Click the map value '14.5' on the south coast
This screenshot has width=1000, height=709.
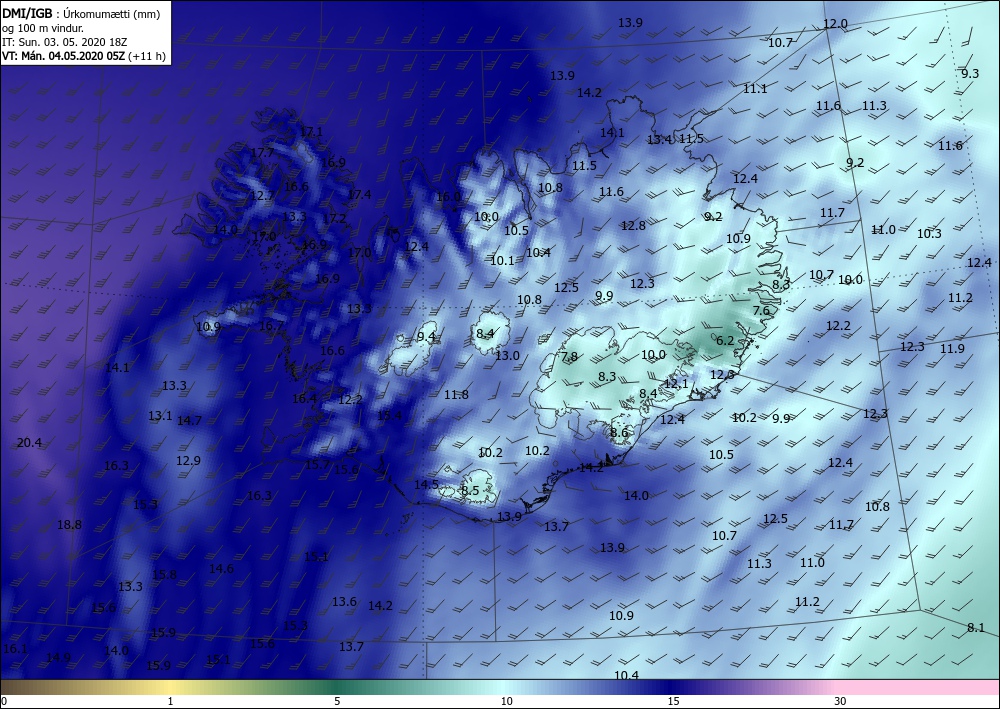(x=427, y=485)
